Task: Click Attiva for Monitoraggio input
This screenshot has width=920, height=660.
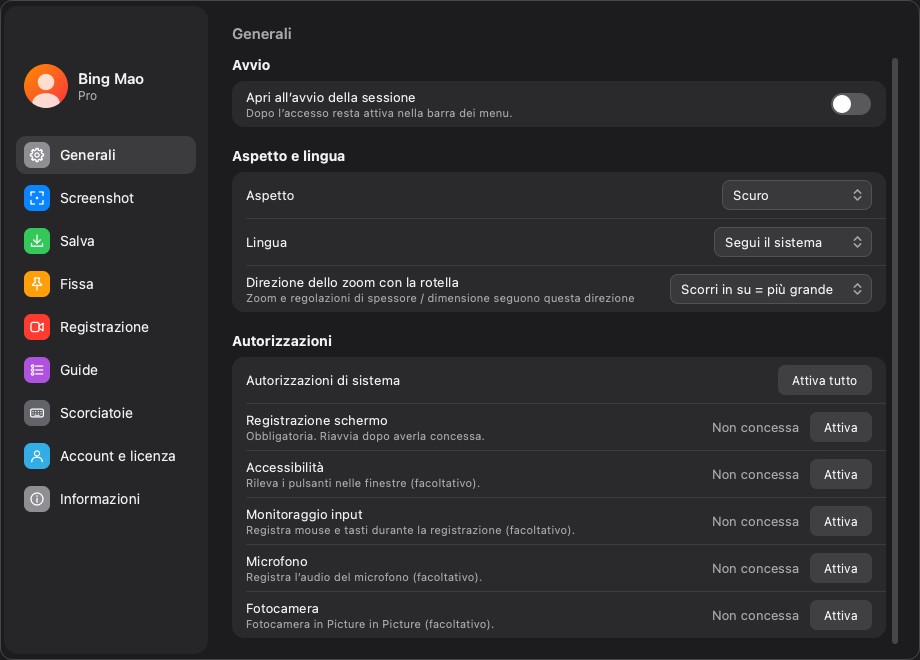Action: [x=840, y=522]
